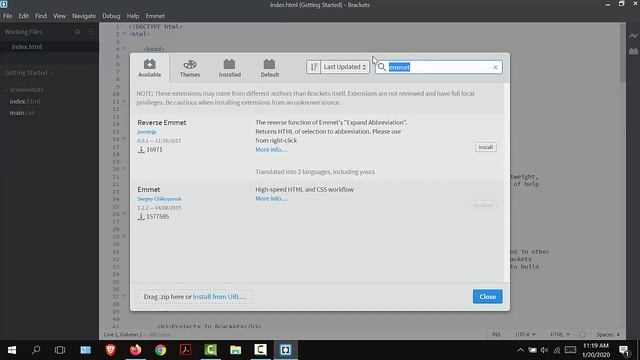Open the Help menu
The width and height of the screenshot is (640, 360).
[x=133, y=16]
